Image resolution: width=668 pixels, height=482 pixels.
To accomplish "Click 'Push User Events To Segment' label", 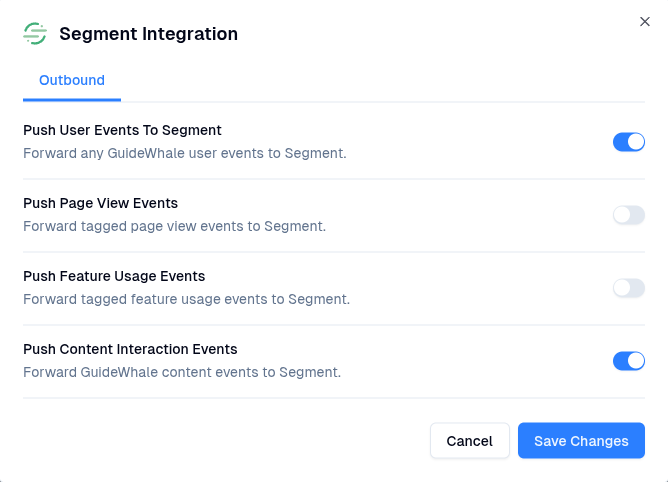I will [122, 130].
